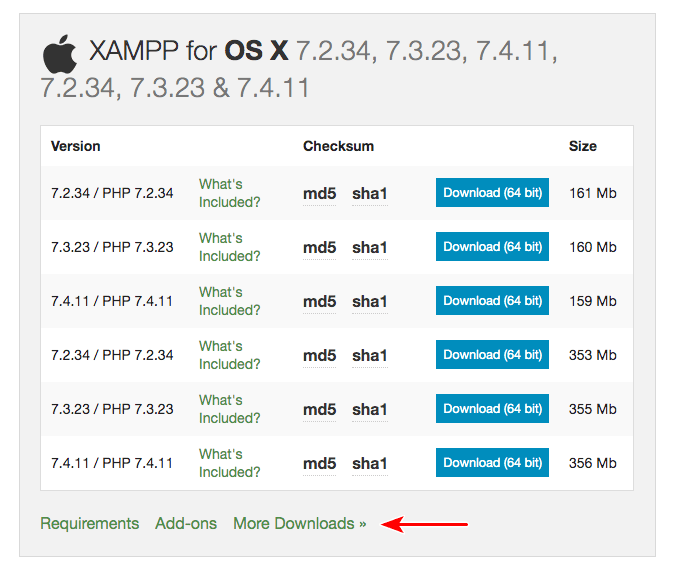Show sha1 checksum for the 353 Mb download
The height and width of the screenshot is (575, 673).
pos(370,356)
